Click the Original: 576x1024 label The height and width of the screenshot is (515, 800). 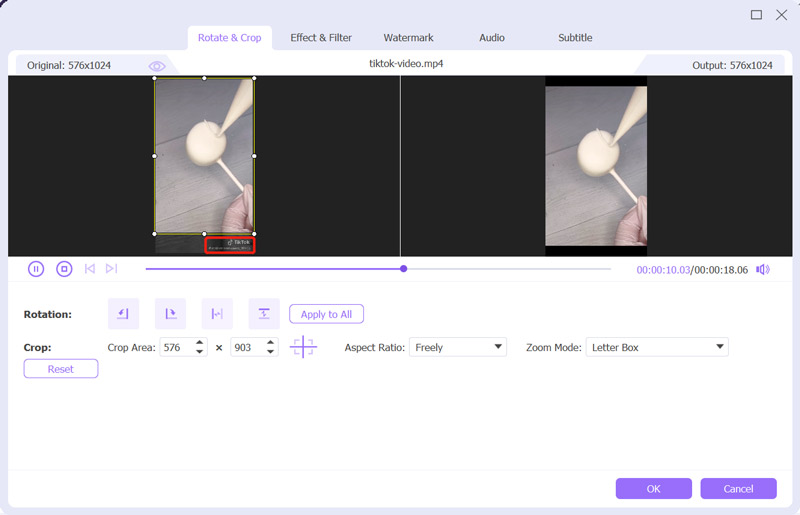pos(69,65)
